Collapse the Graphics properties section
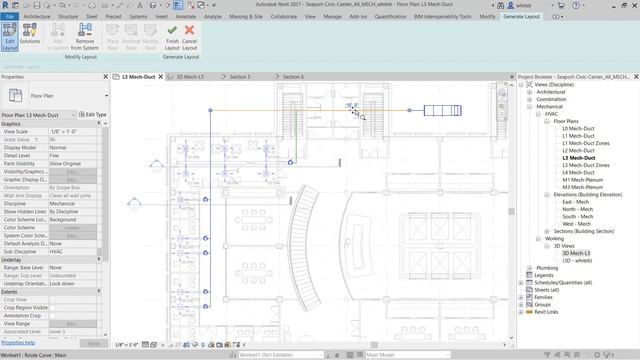Viewport: 640px width, 360px height. pyautogui.click(x=98, y=124)
